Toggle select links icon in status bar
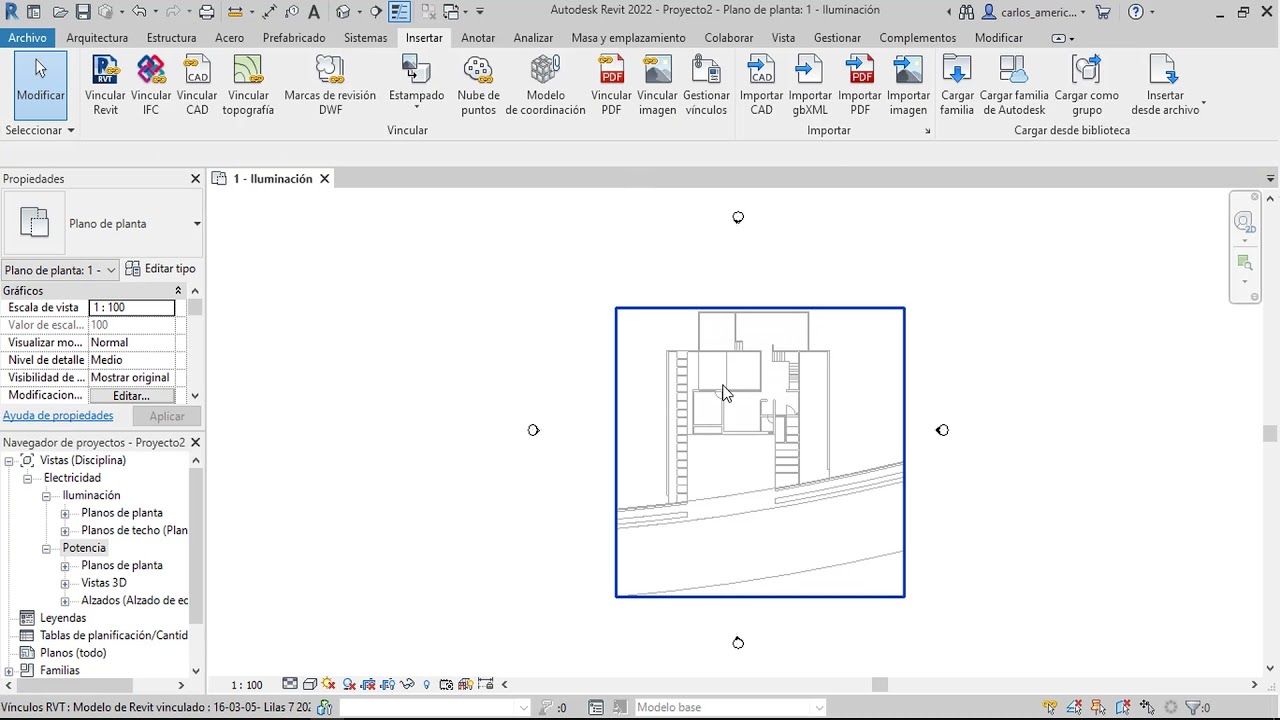 click(1049, 707)
